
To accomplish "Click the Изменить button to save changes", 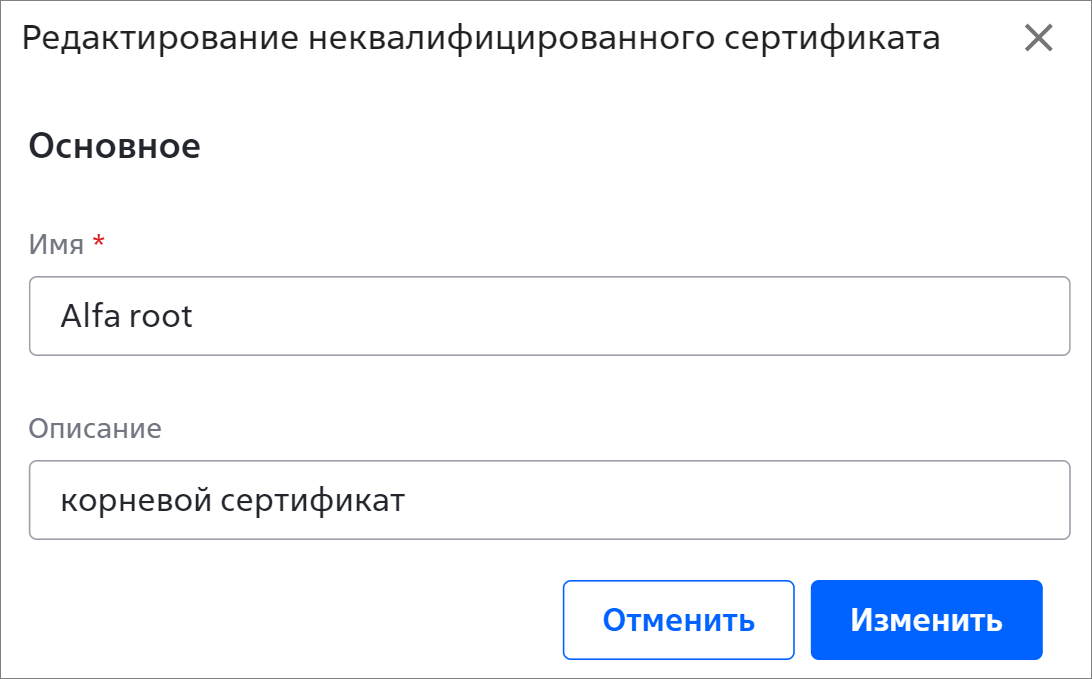I will [926, 620].
